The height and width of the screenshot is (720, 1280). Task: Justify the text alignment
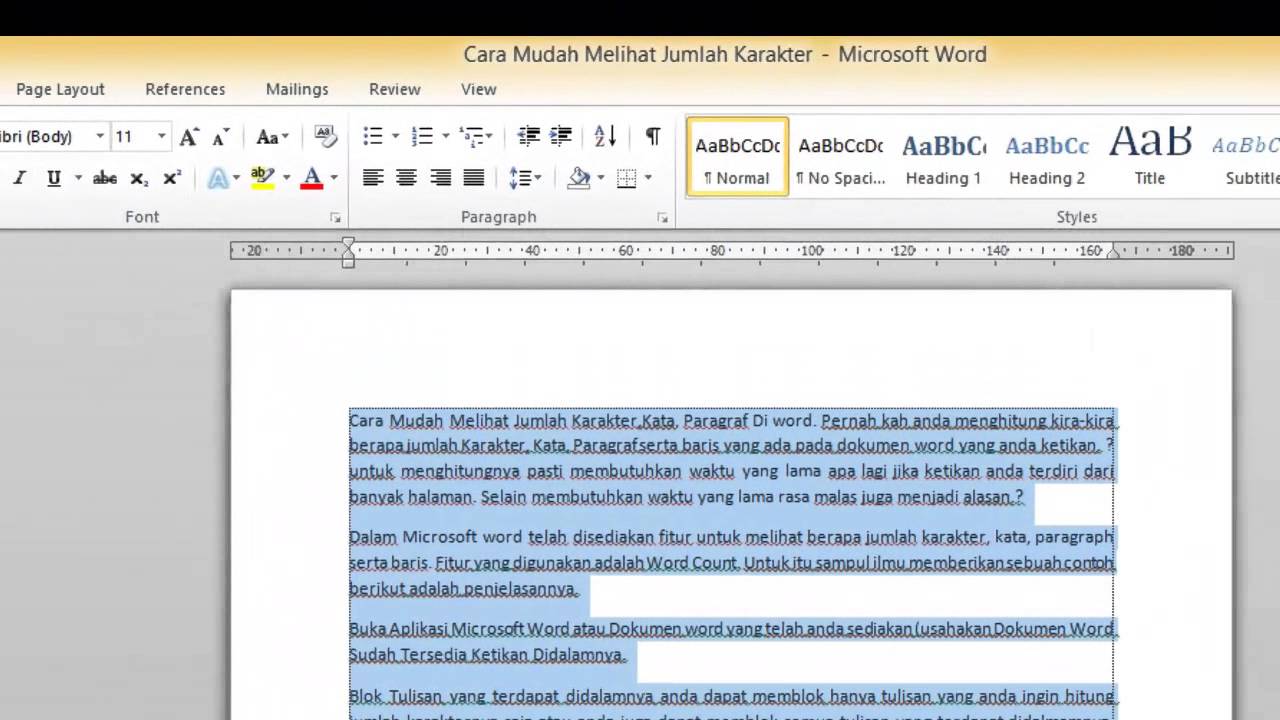pos(474,178)
